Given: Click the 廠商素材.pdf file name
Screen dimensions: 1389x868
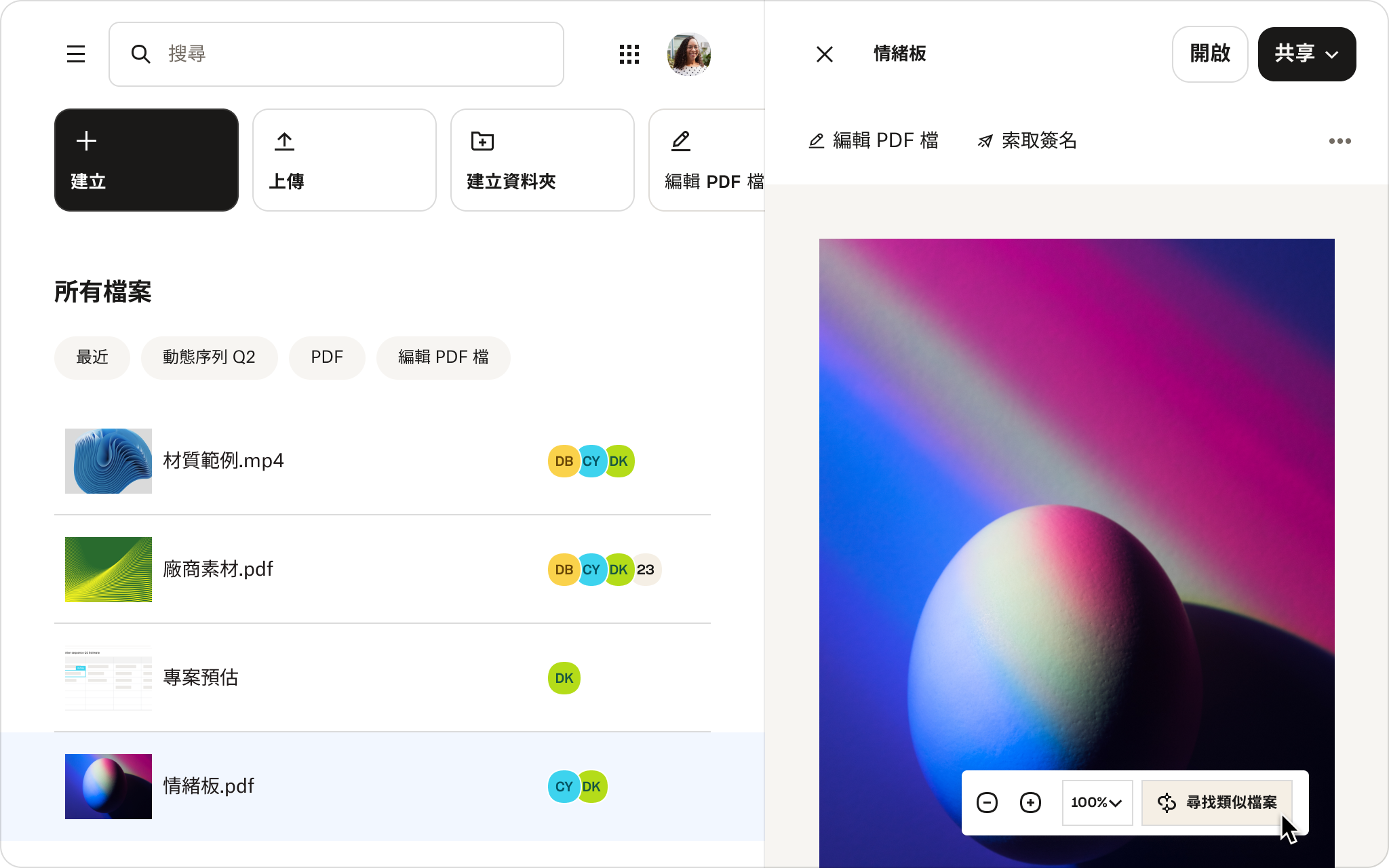Looking at the screenshot, I should coord(218,569).
